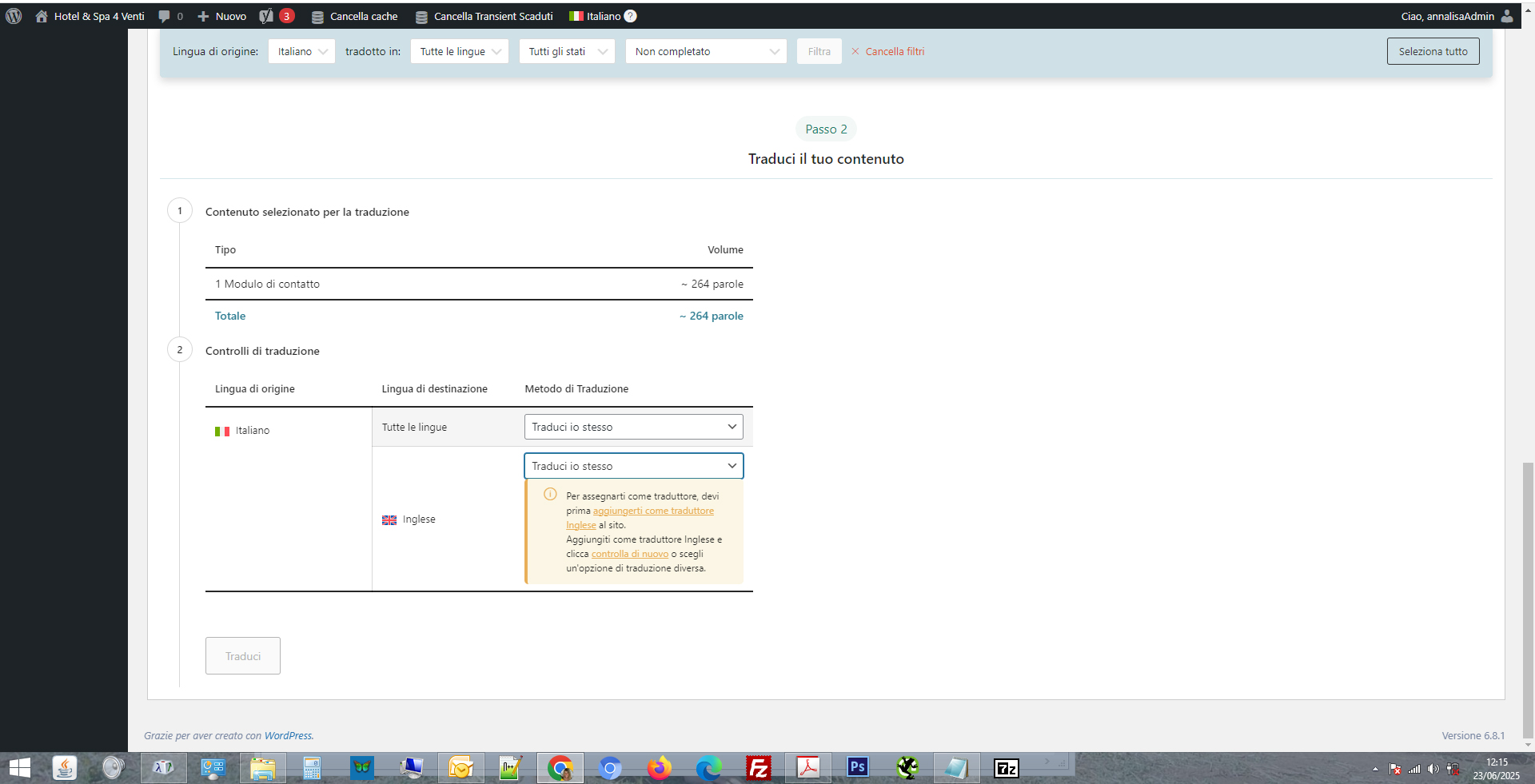Click the Filtra button
Viewport: 1535px width, 784px height.
click(x=819, y=51)
